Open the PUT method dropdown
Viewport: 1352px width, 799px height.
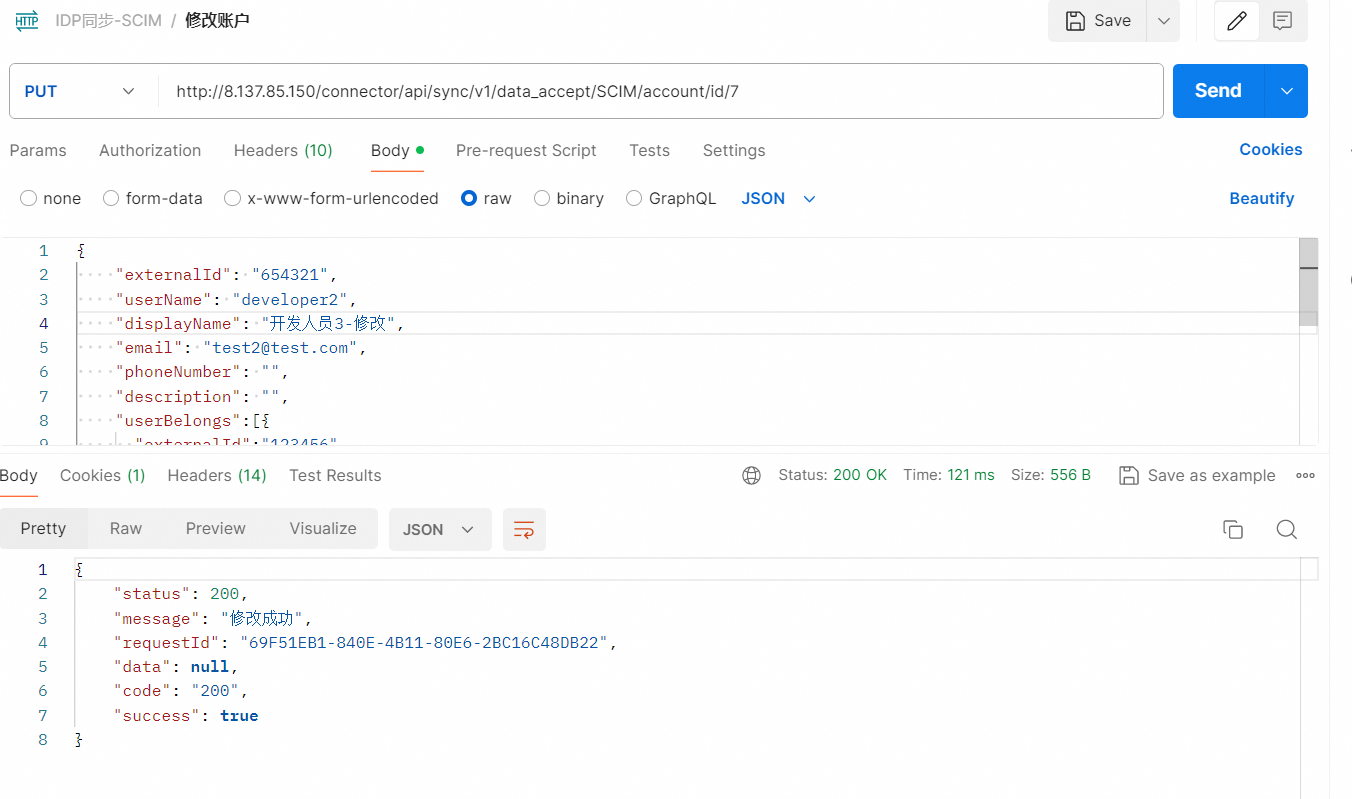(x=82, y=91)
